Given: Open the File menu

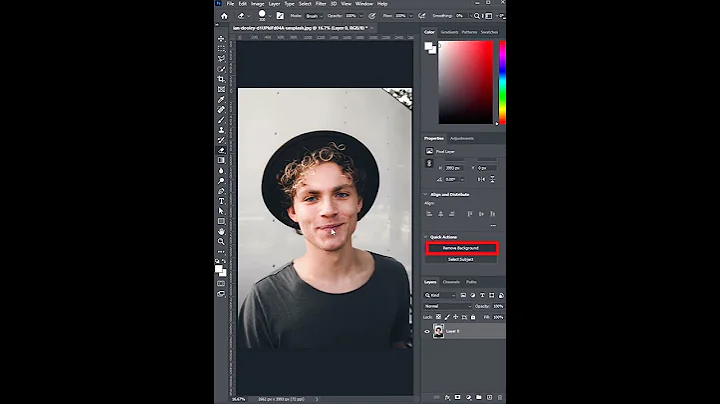Looking at the screenshot, I should click(231, 4).
